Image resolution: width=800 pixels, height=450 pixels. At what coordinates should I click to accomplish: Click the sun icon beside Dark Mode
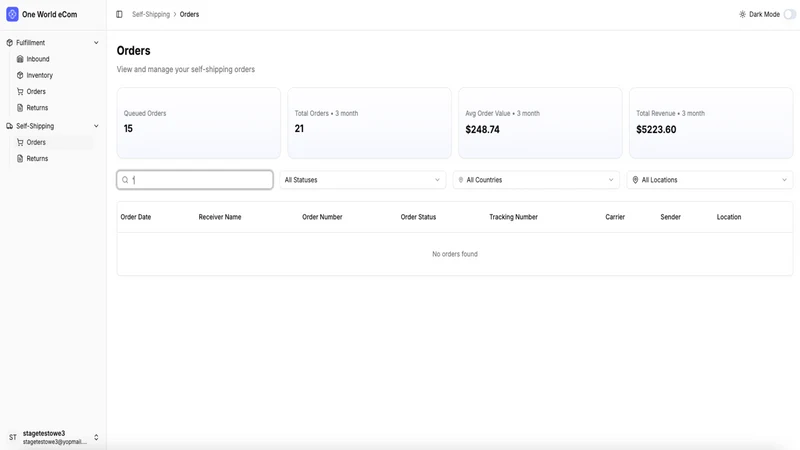pos(742,14)
